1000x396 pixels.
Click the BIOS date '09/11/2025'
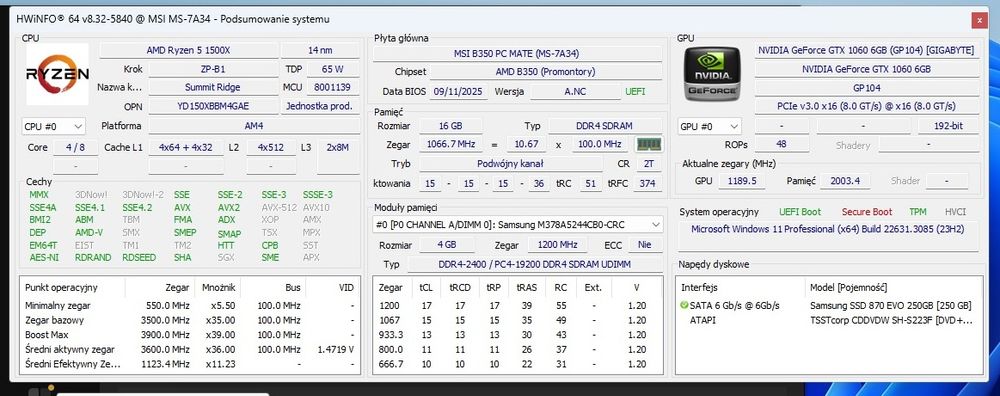[x=459, y=91]
